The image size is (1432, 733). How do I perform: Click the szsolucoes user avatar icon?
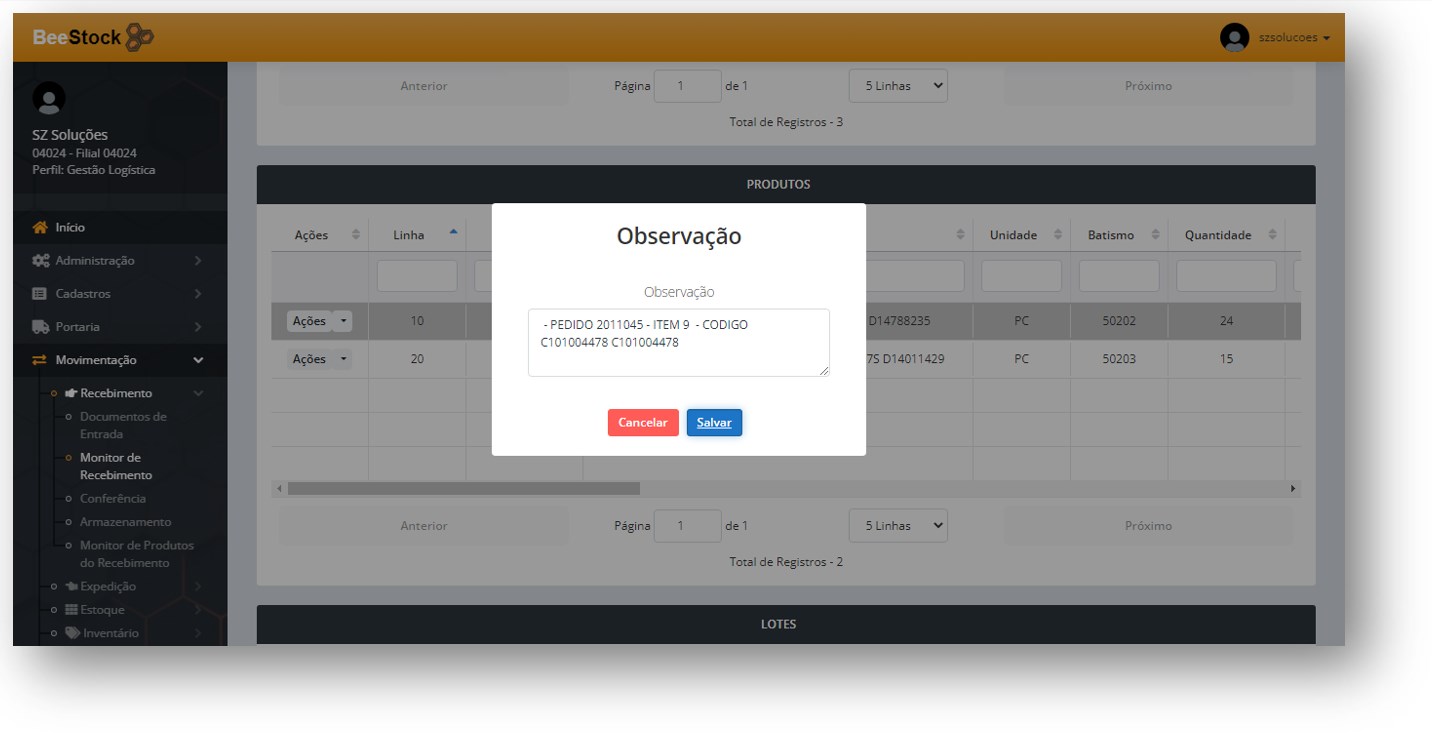coord(1234,38)
